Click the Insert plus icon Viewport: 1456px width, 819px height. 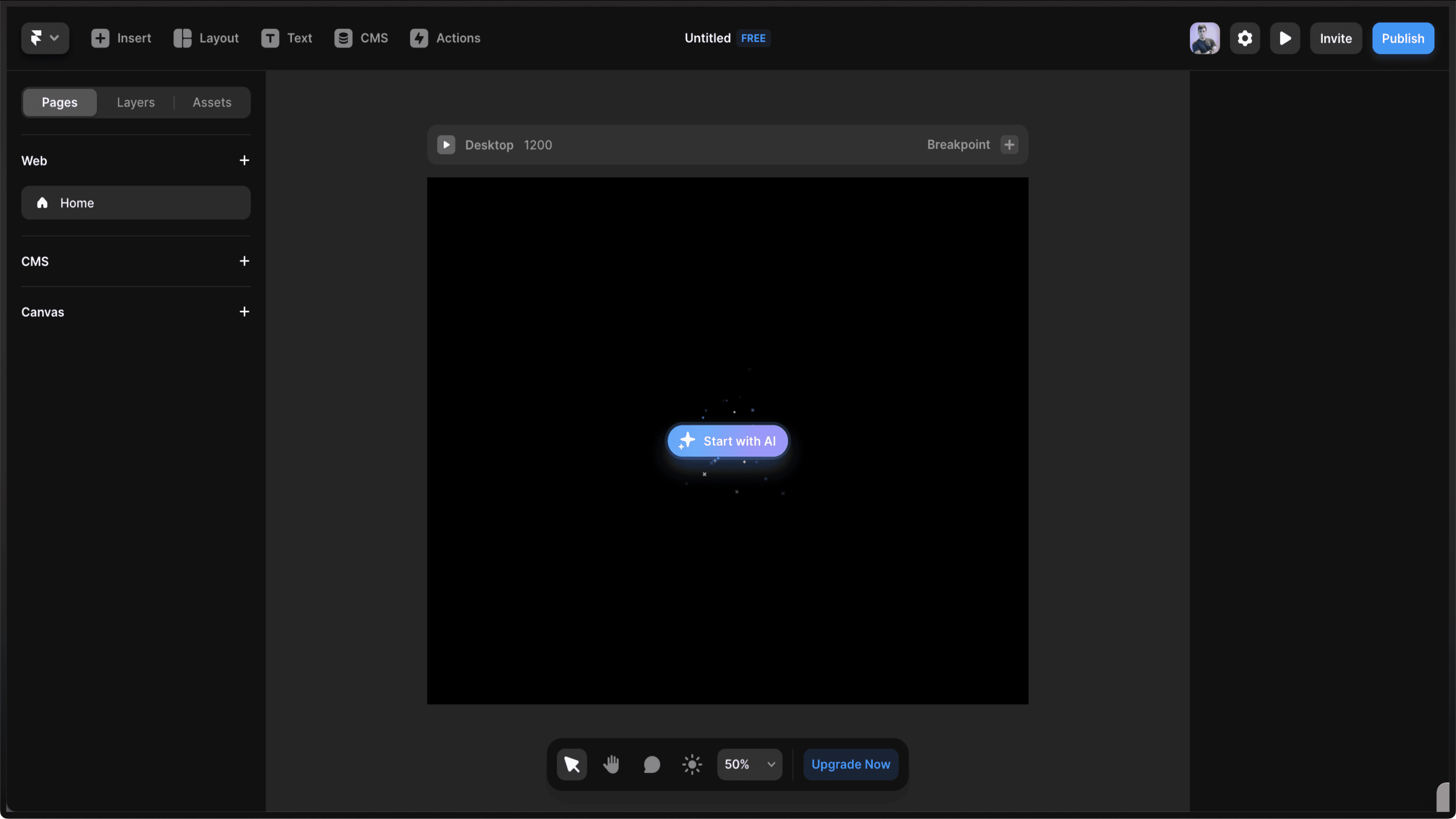(100, 38)
